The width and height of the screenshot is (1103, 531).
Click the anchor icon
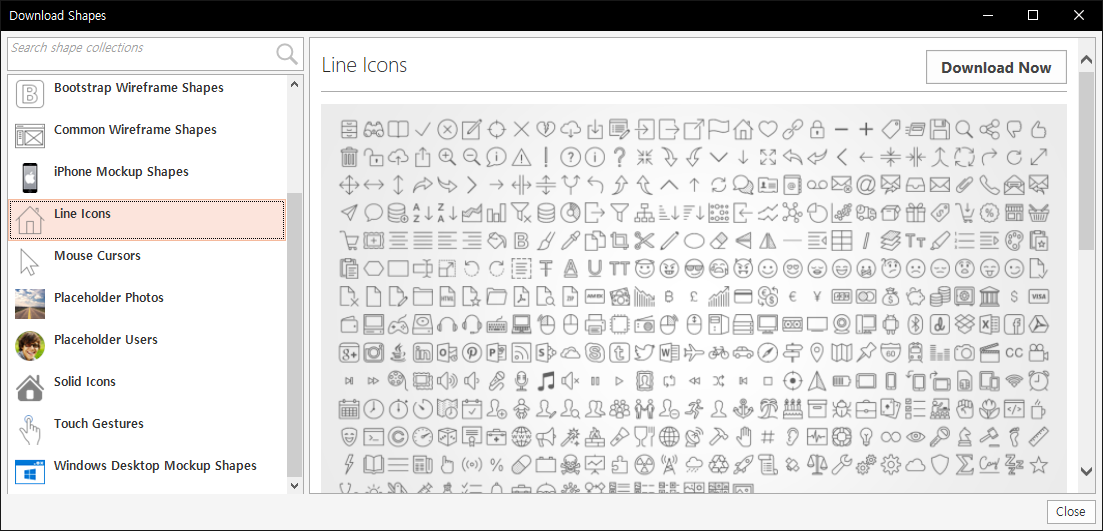[x=743, y=409]
